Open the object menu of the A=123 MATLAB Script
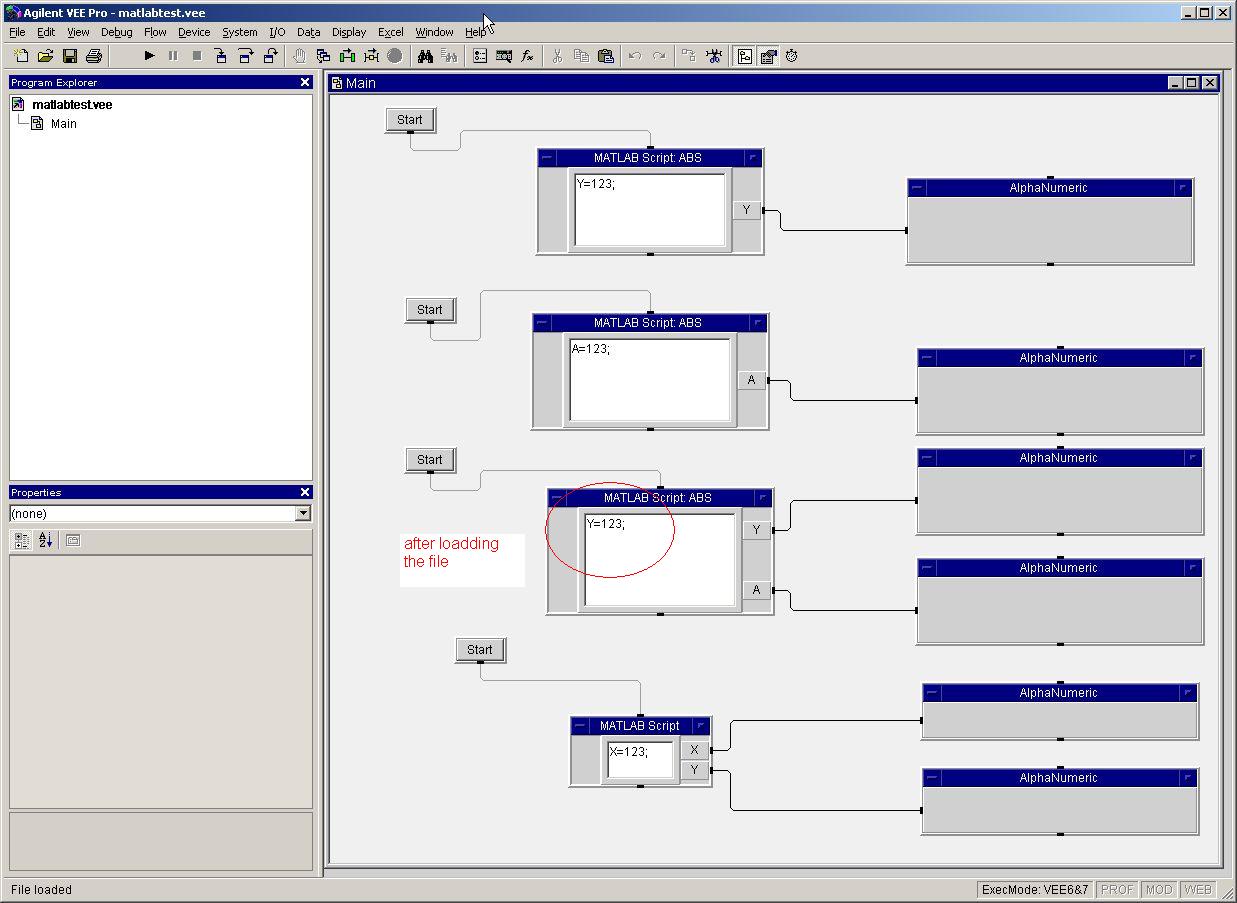 click(x=543, y=323)
